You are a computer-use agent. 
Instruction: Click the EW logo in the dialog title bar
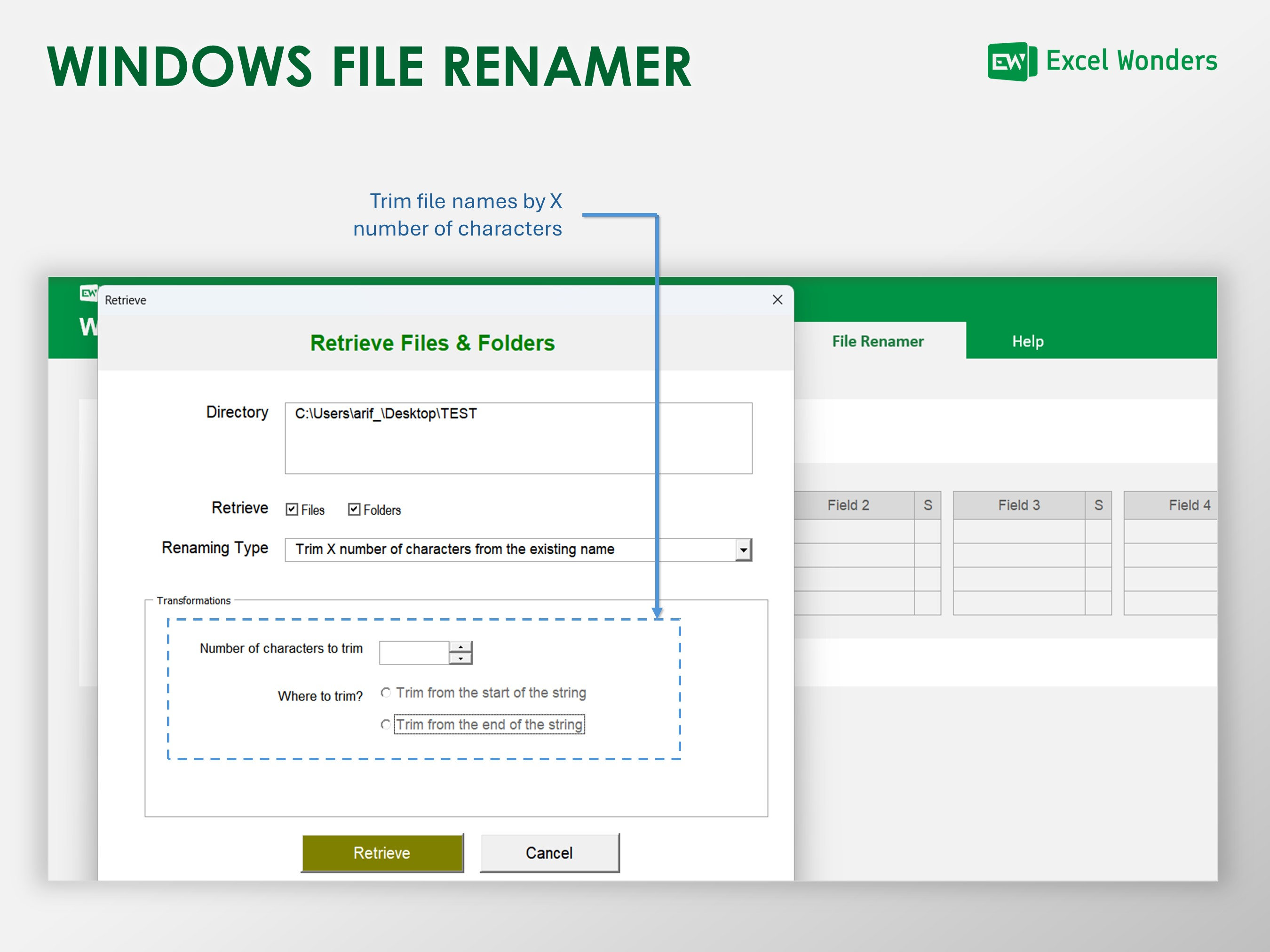87,294
